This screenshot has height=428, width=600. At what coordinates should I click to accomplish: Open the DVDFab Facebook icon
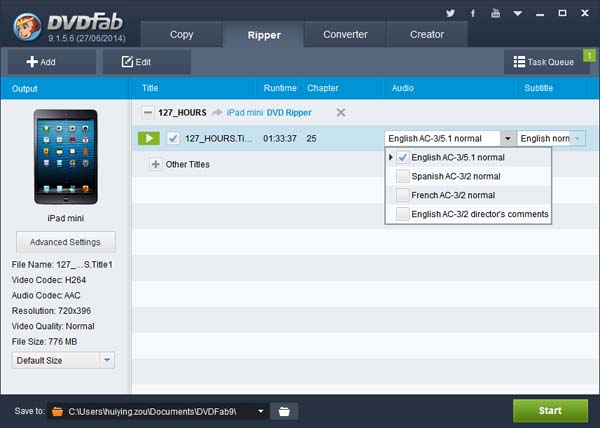pos(473,13)
